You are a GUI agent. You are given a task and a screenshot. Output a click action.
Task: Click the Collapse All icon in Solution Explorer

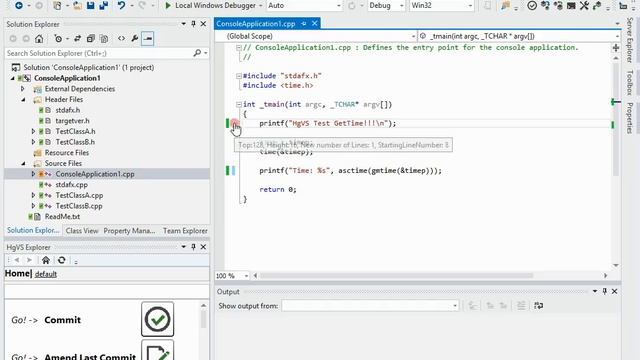point(91,39)
